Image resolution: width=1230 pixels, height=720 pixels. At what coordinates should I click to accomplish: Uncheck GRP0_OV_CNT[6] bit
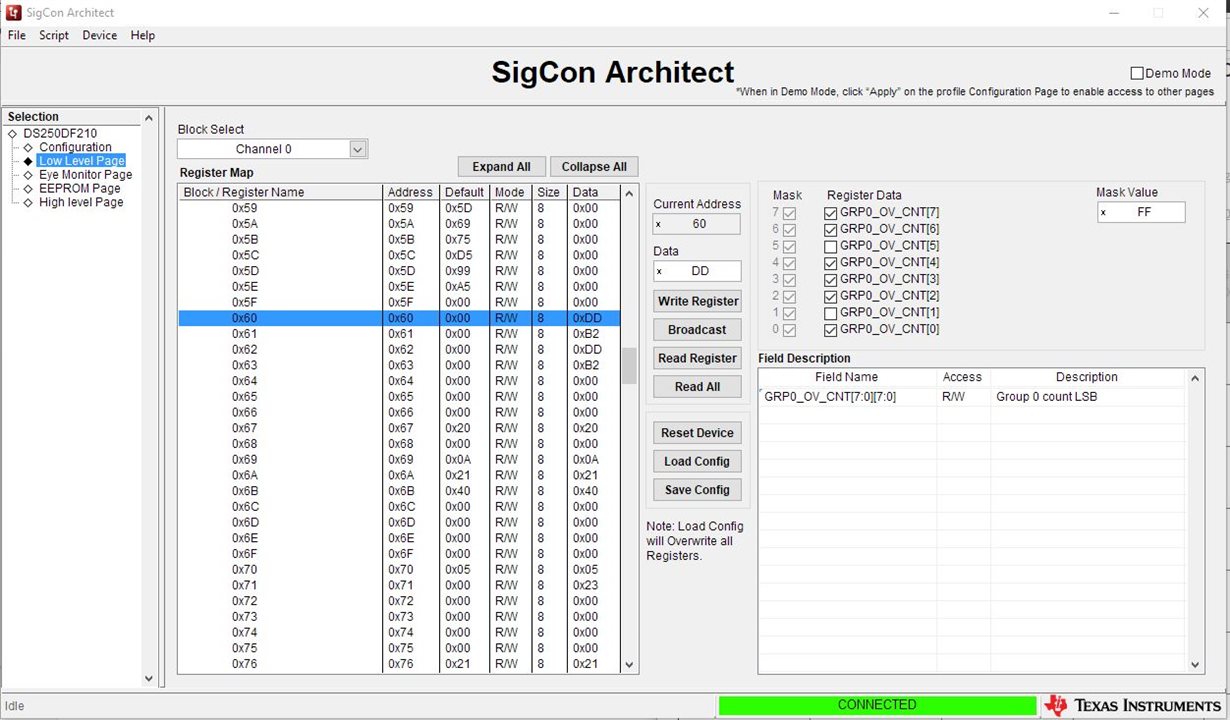(831, 229)
